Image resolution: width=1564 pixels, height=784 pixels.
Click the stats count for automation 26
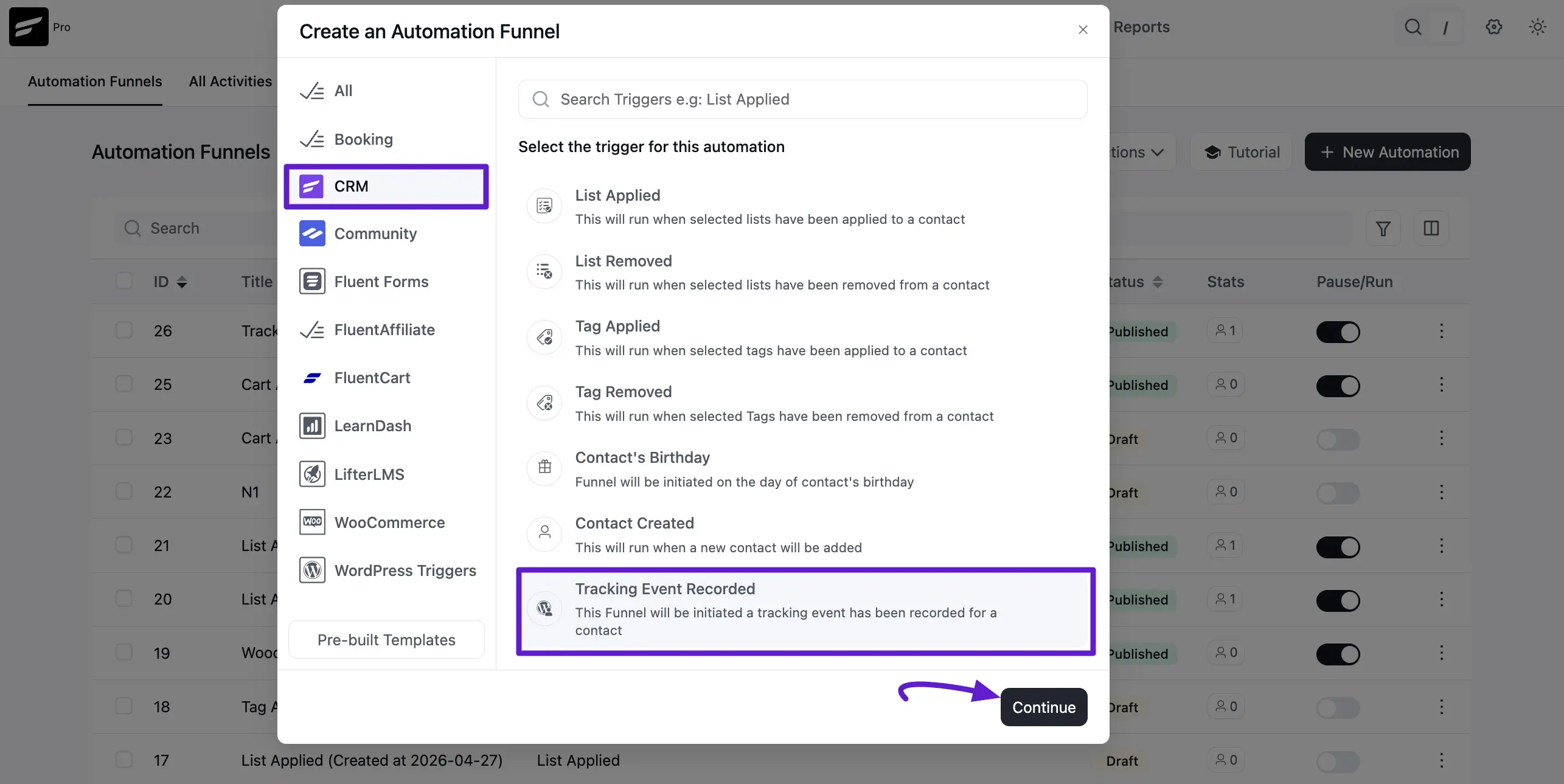tap(1225, 330)
